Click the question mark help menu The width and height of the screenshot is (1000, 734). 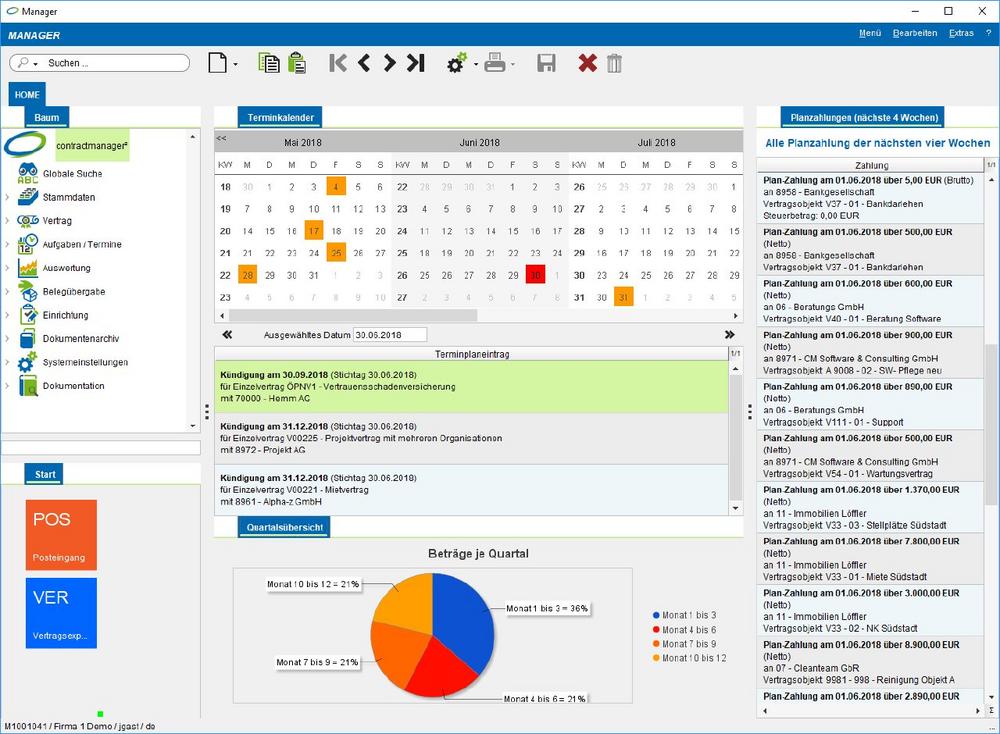click(989, 33)
